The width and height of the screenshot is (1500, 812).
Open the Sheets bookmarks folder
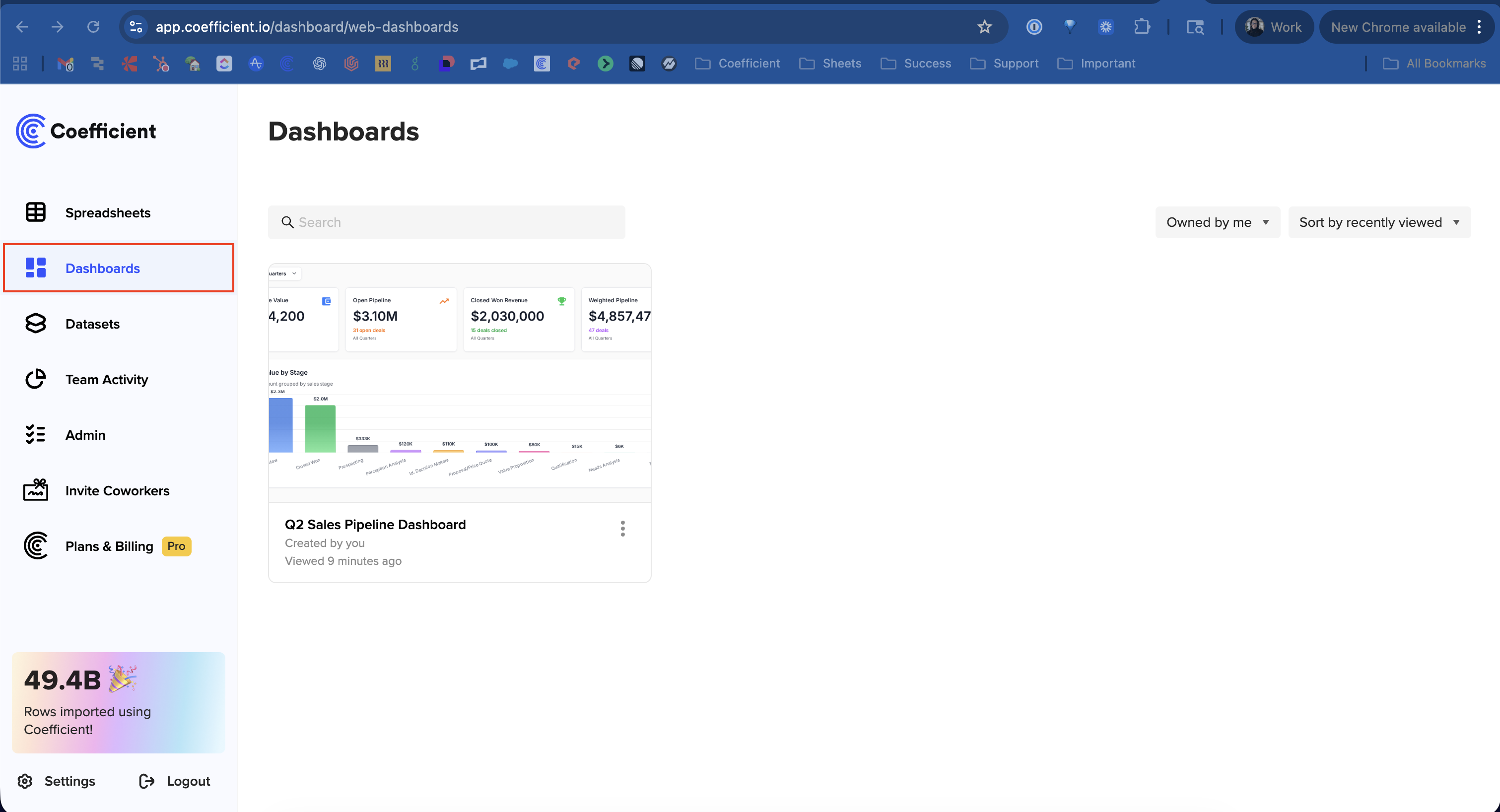[x=830, y=64]
